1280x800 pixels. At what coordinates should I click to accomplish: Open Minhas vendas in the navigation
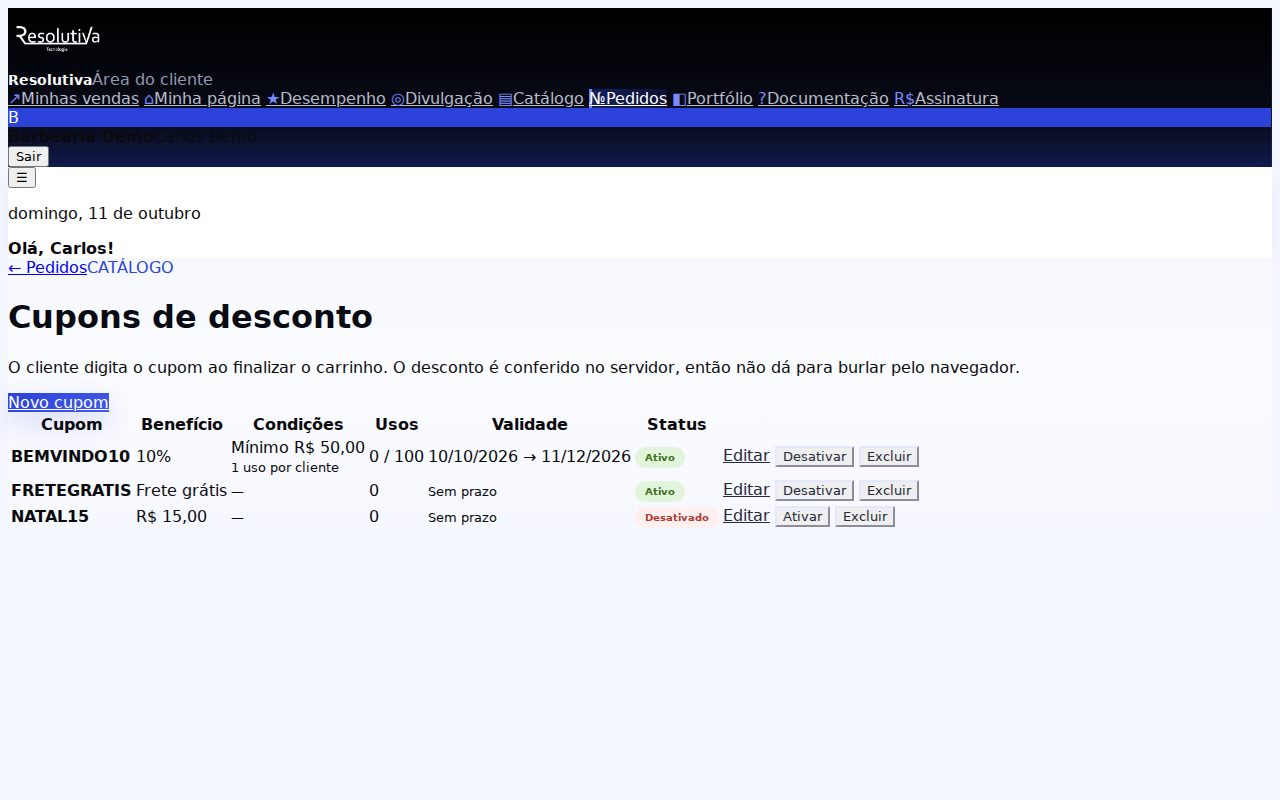[x=74, y=98]
